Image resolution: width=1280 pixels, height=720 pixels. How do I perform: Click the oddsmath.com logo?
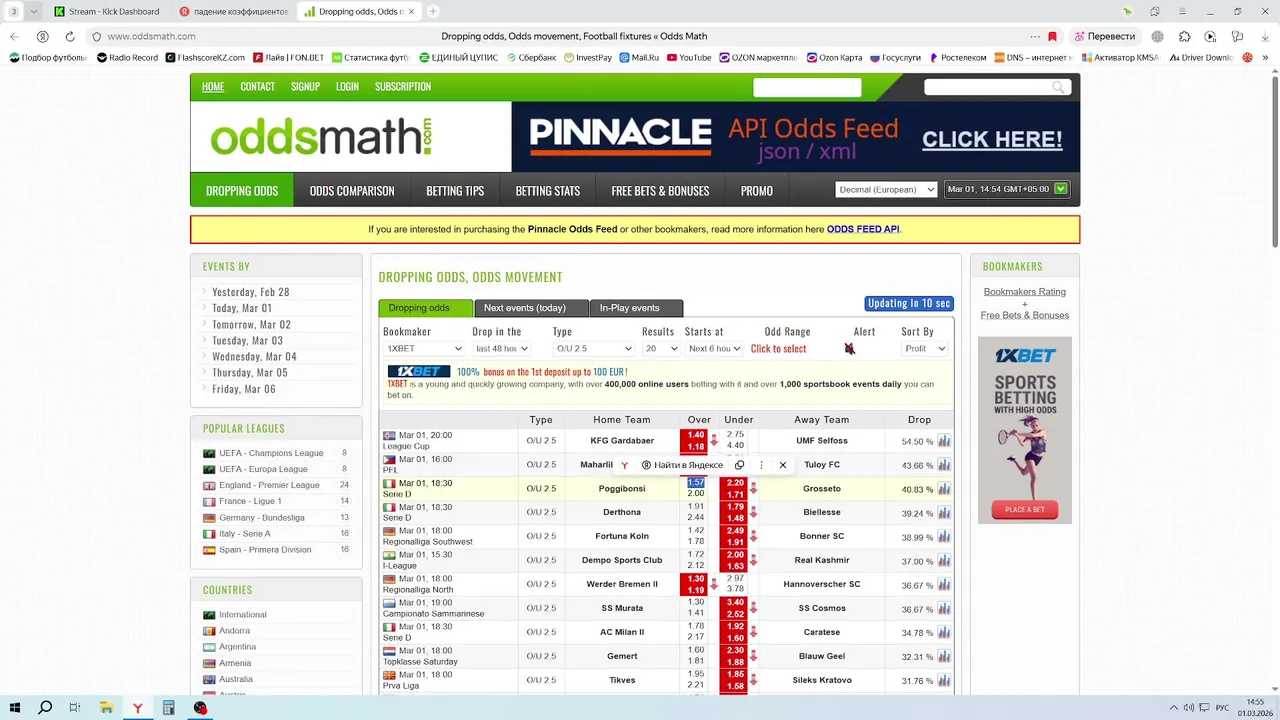point(321,137)
